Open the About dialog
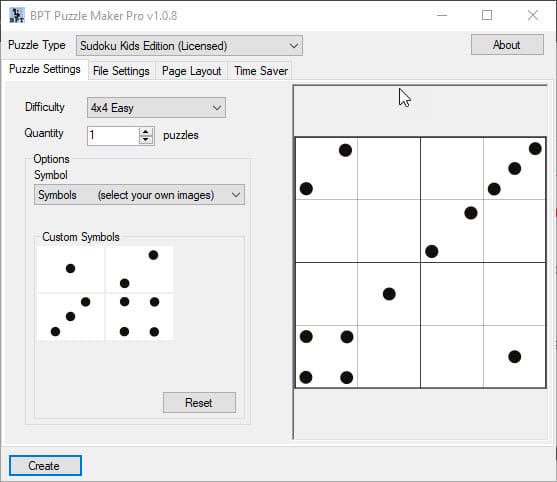This screenshot has height=482, width=557. (507, 45)
